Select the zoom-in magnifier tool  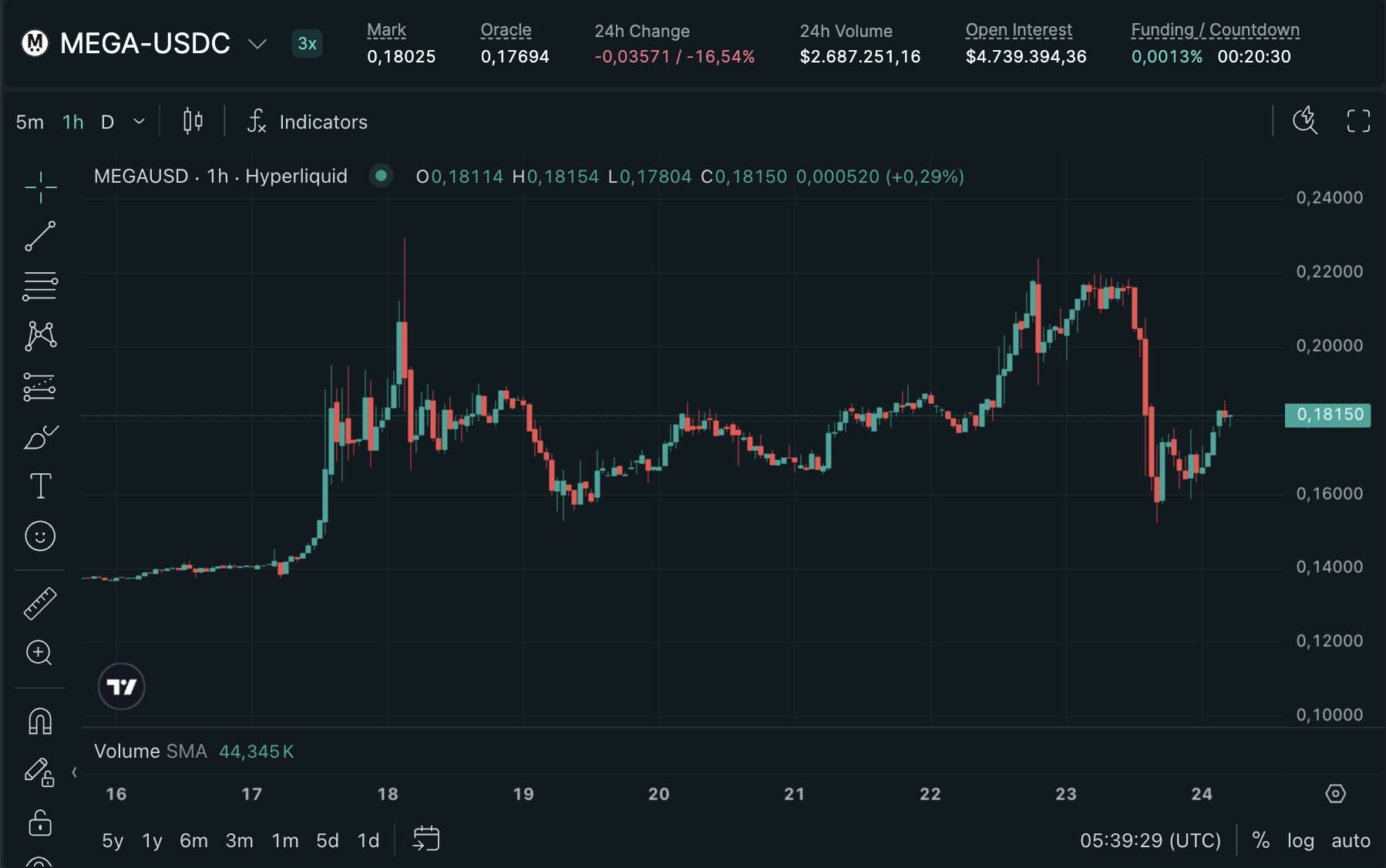[x=40, y=653]
